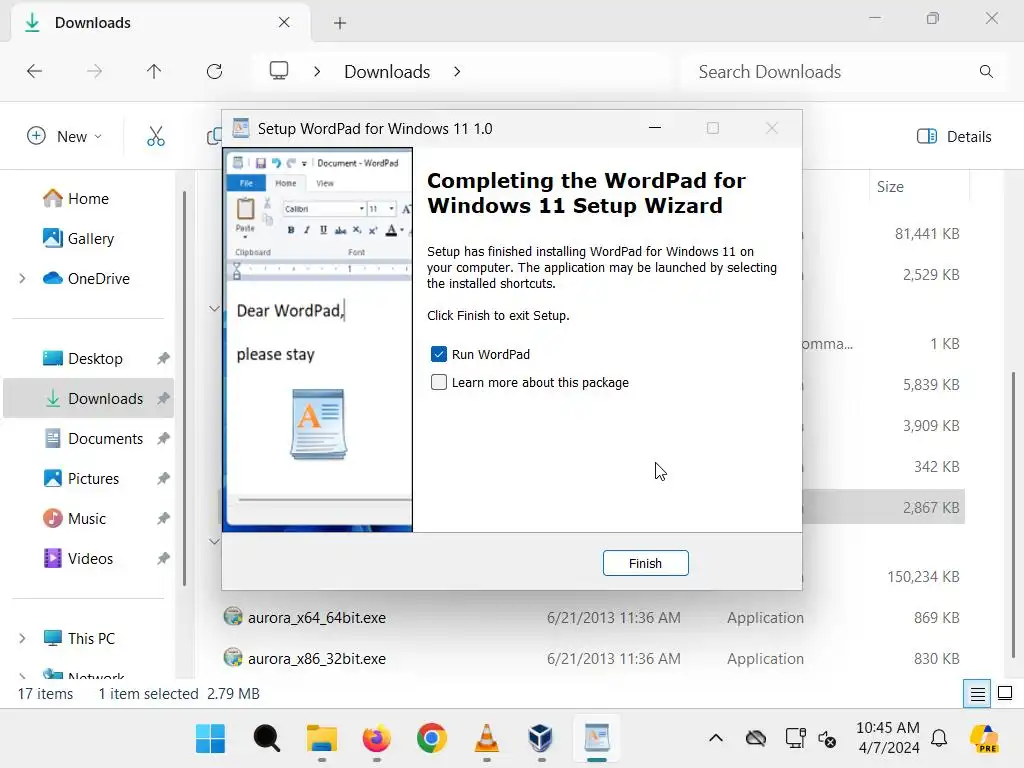This screenshot has width=1024, height=768.
Task: Click the Cut scissors icon
Action: point(155,136)
